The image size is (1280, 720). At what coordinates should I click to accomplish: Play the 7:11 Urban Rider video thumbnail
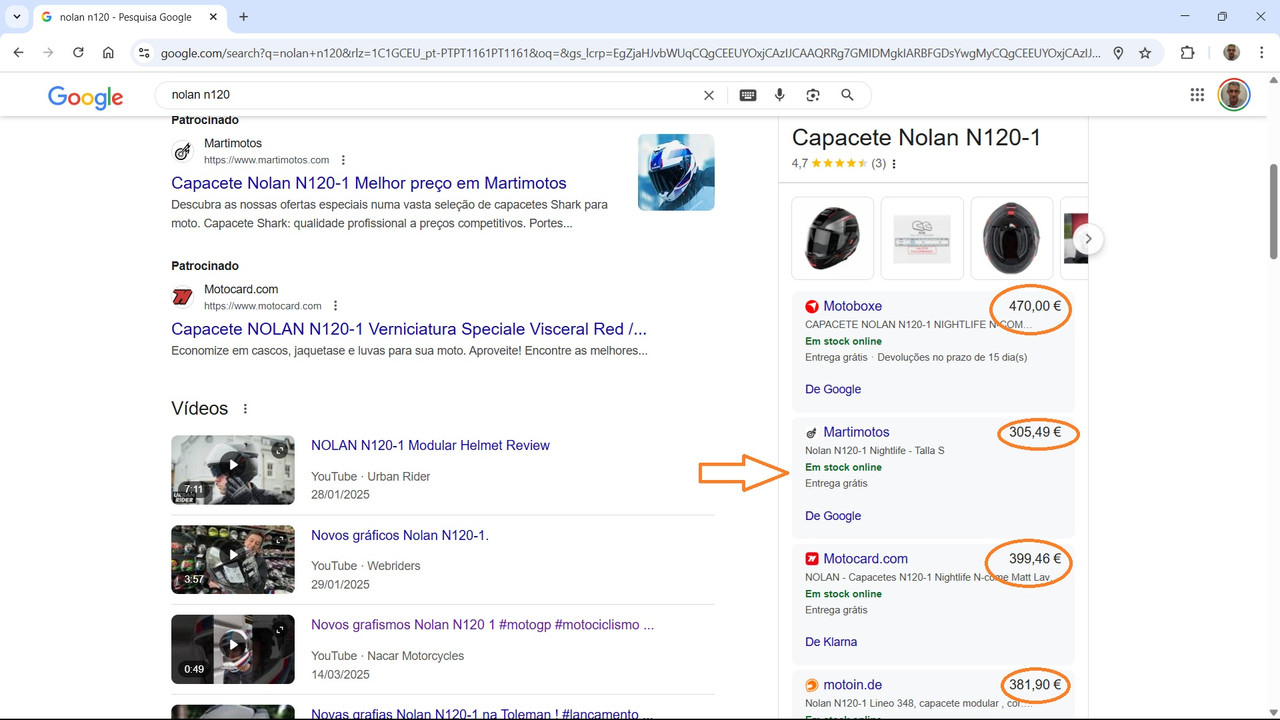pos(233,470)
